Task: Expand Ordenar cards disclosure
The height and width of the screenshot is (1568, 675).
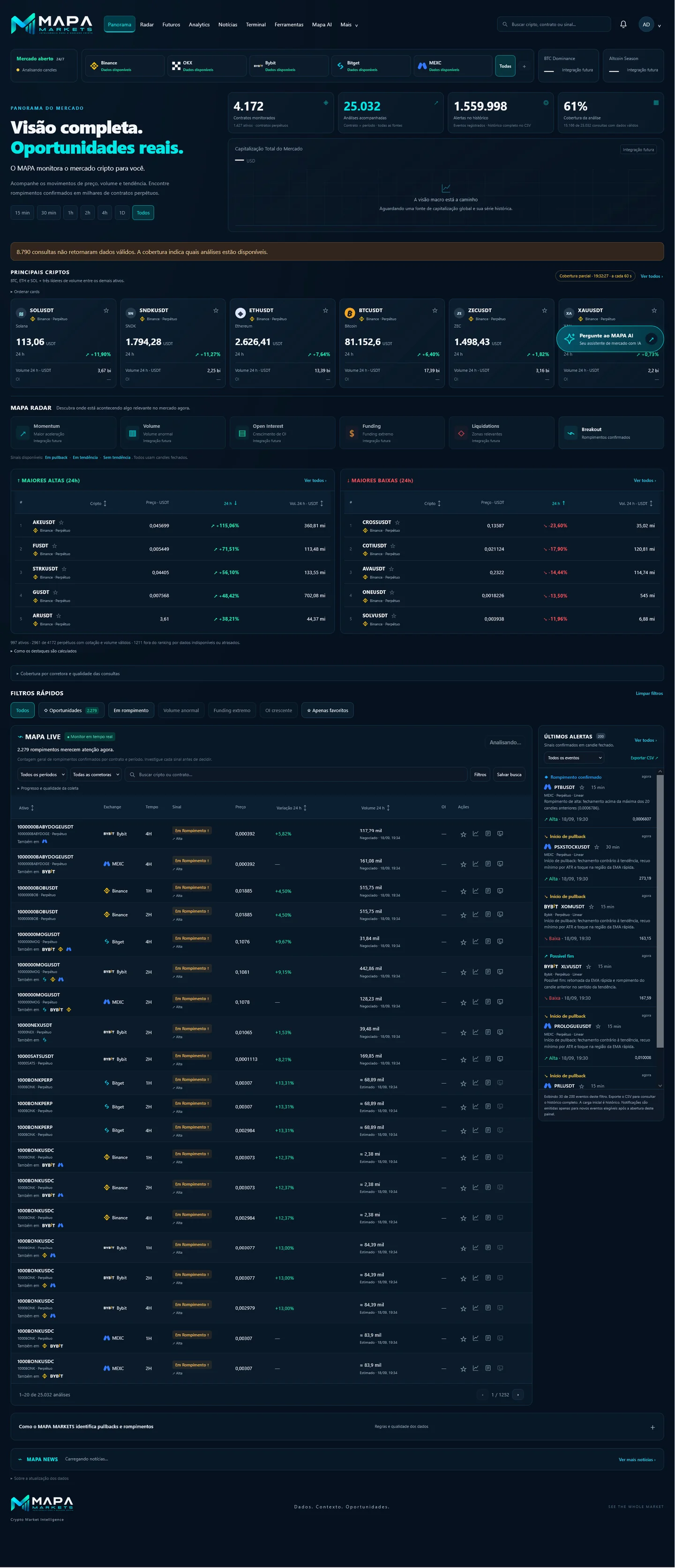Action: [x=25, y=292]
